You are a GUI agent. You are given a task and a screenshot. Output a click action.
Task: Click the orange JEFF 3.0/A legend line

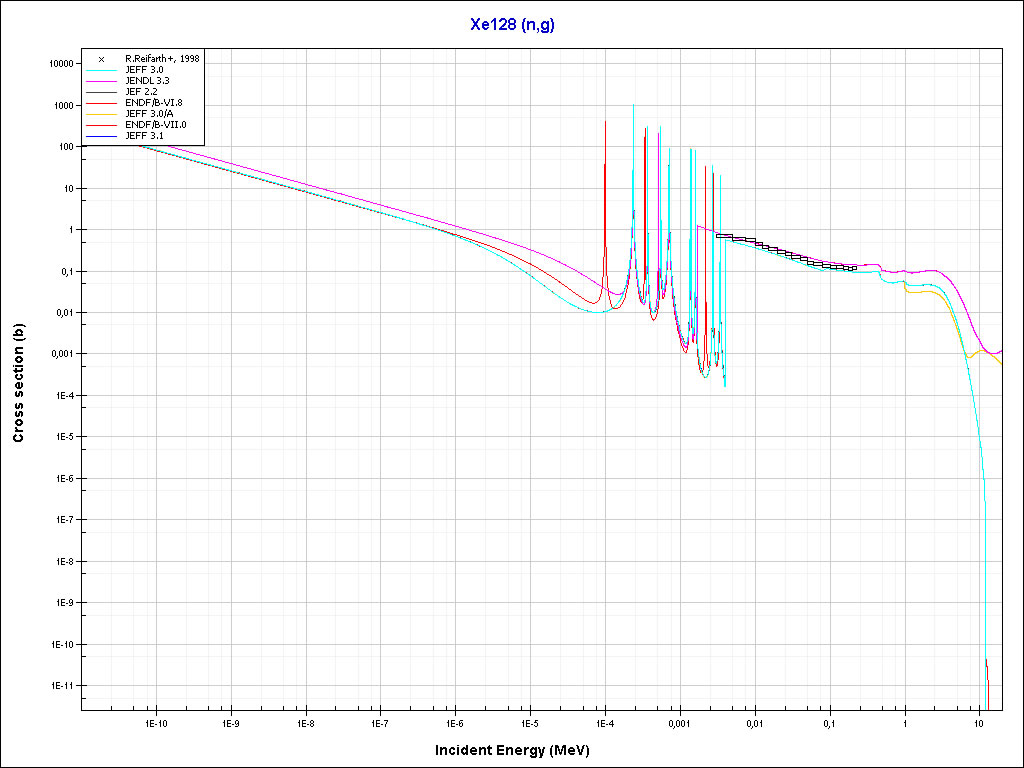[x=101, y=114]
